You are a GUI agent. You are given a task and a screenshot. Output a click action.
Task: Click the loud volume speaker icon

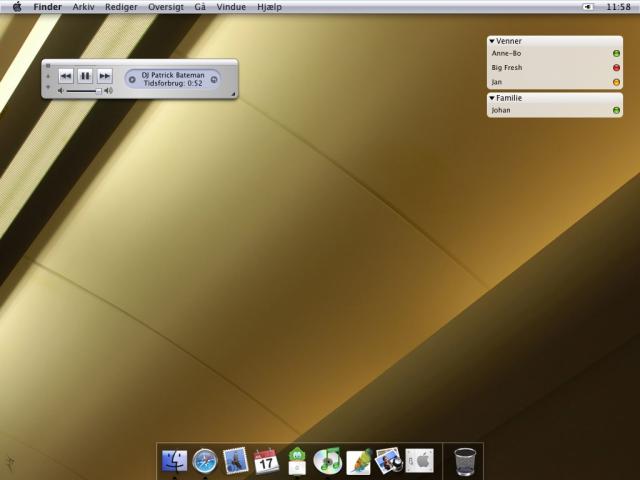pyautogui.click(x=109, y=91)
